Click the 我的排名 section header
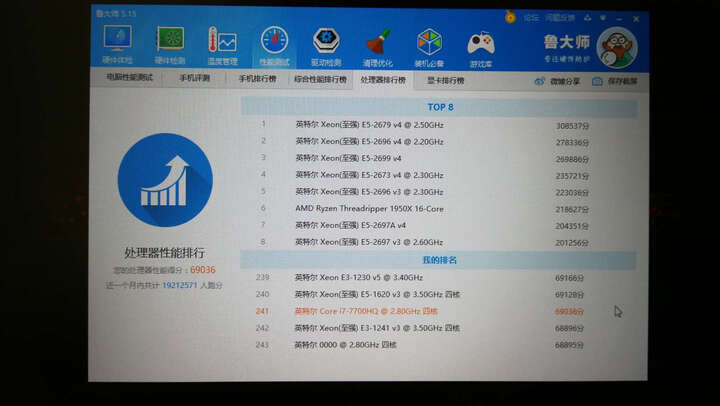 pyautogui.click(x=439, y=260)
